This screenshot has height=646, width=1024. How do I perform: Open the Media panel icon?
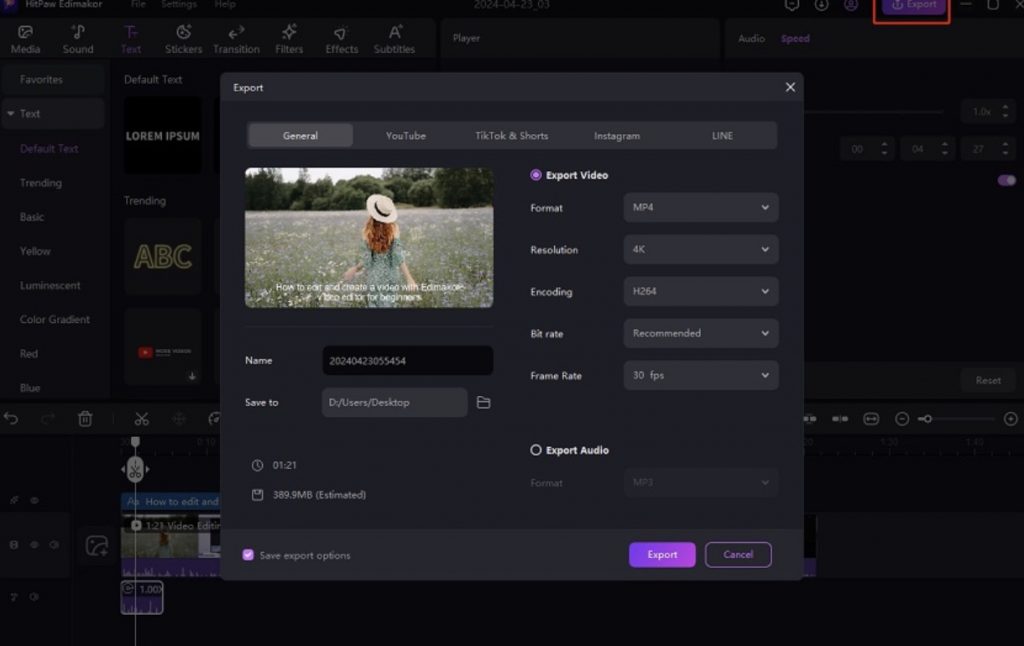point(25,33)
